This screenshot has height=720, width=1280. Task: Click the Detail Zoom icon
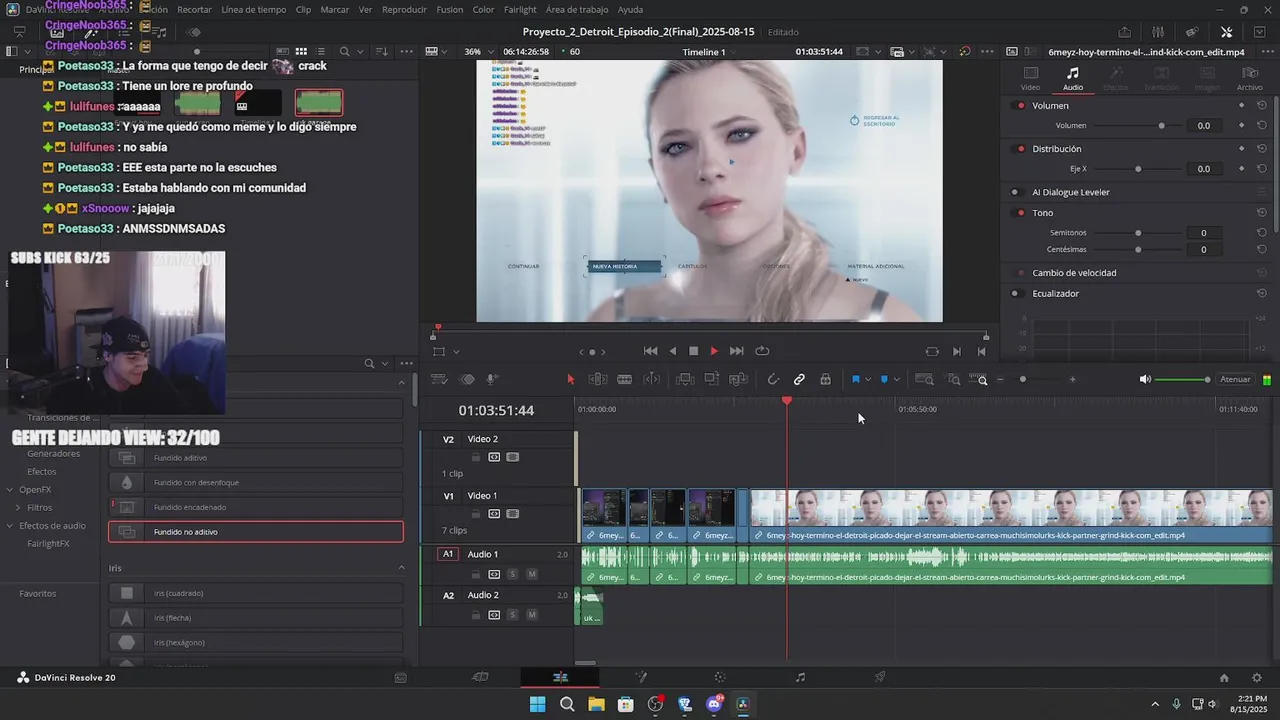click(954, 379)
